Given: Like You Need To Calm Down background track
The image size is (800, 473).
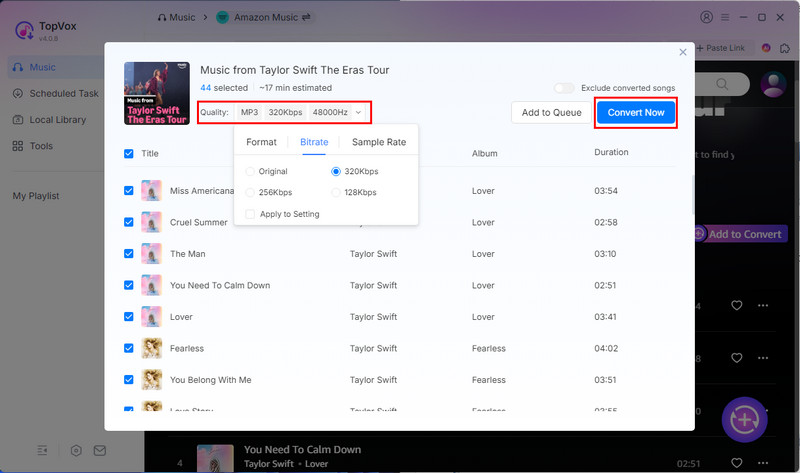Looking at the screenshot, I should [x=736, y=463].
